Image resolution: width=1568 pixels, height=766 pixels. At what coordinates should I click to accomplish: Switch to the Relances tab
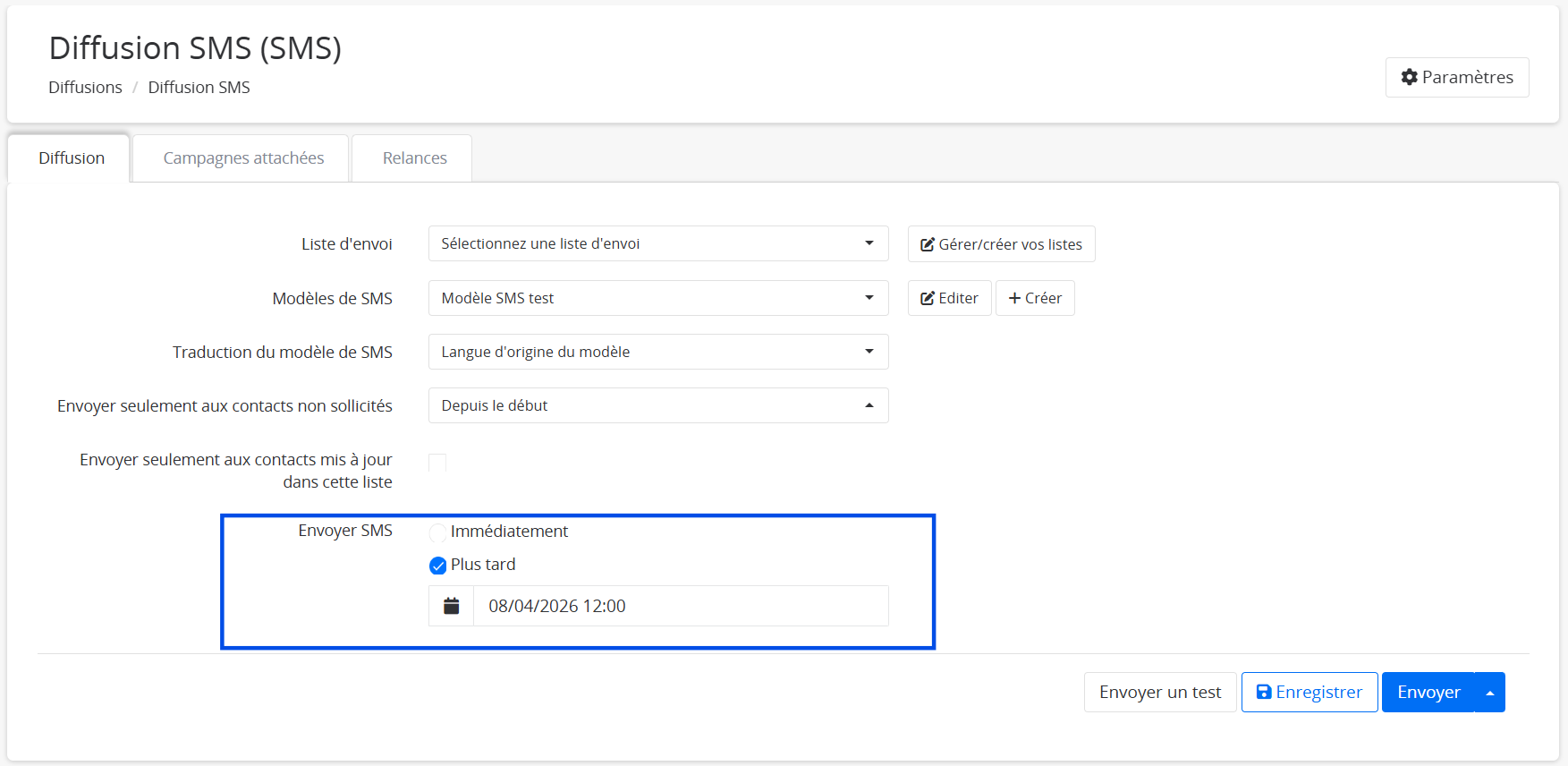point(414,158)
